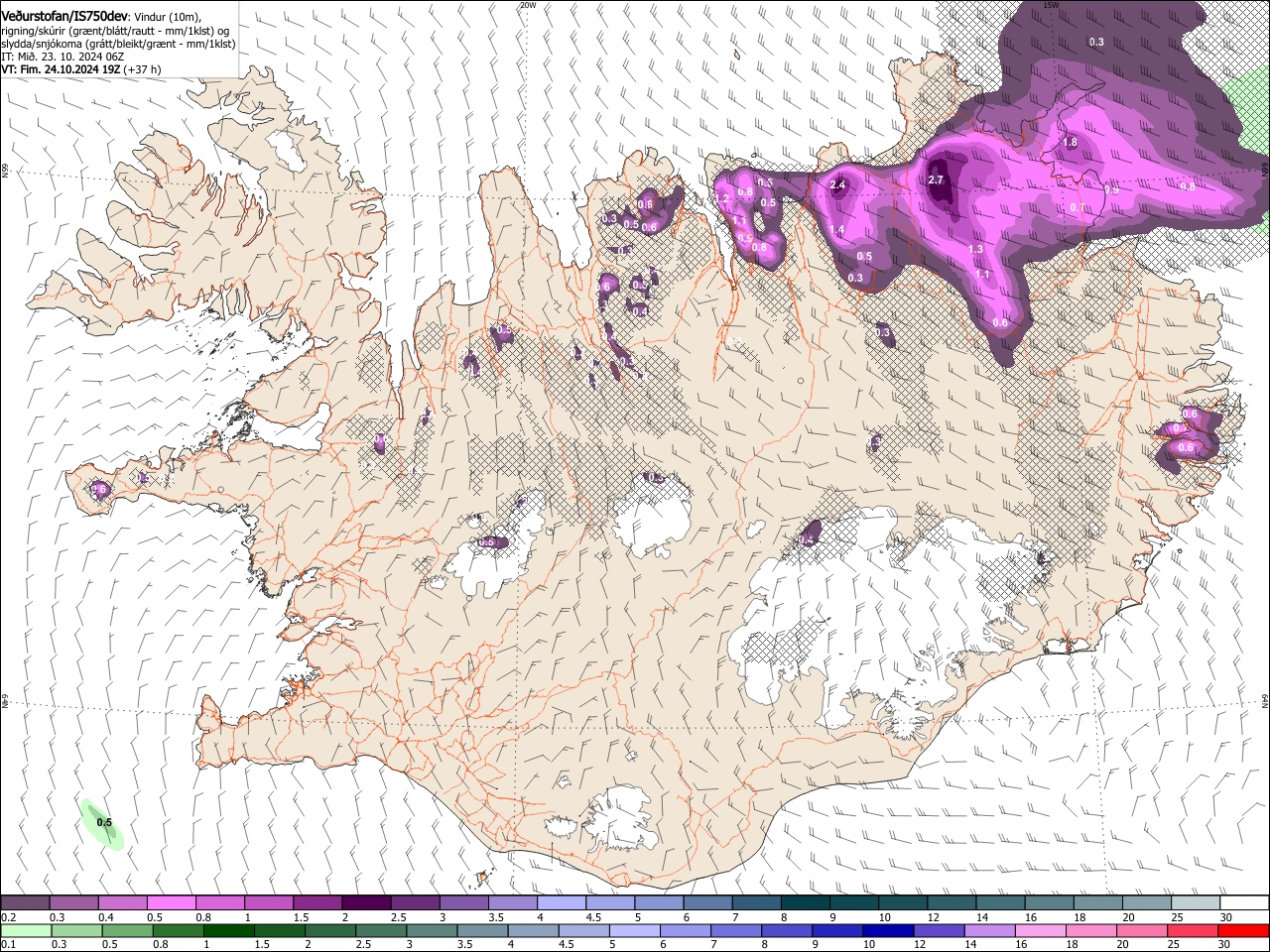This screenshot has width=1270, height=952.
Task: Click the '12' label in the top legend row
Action: click(x=933, y=917)
